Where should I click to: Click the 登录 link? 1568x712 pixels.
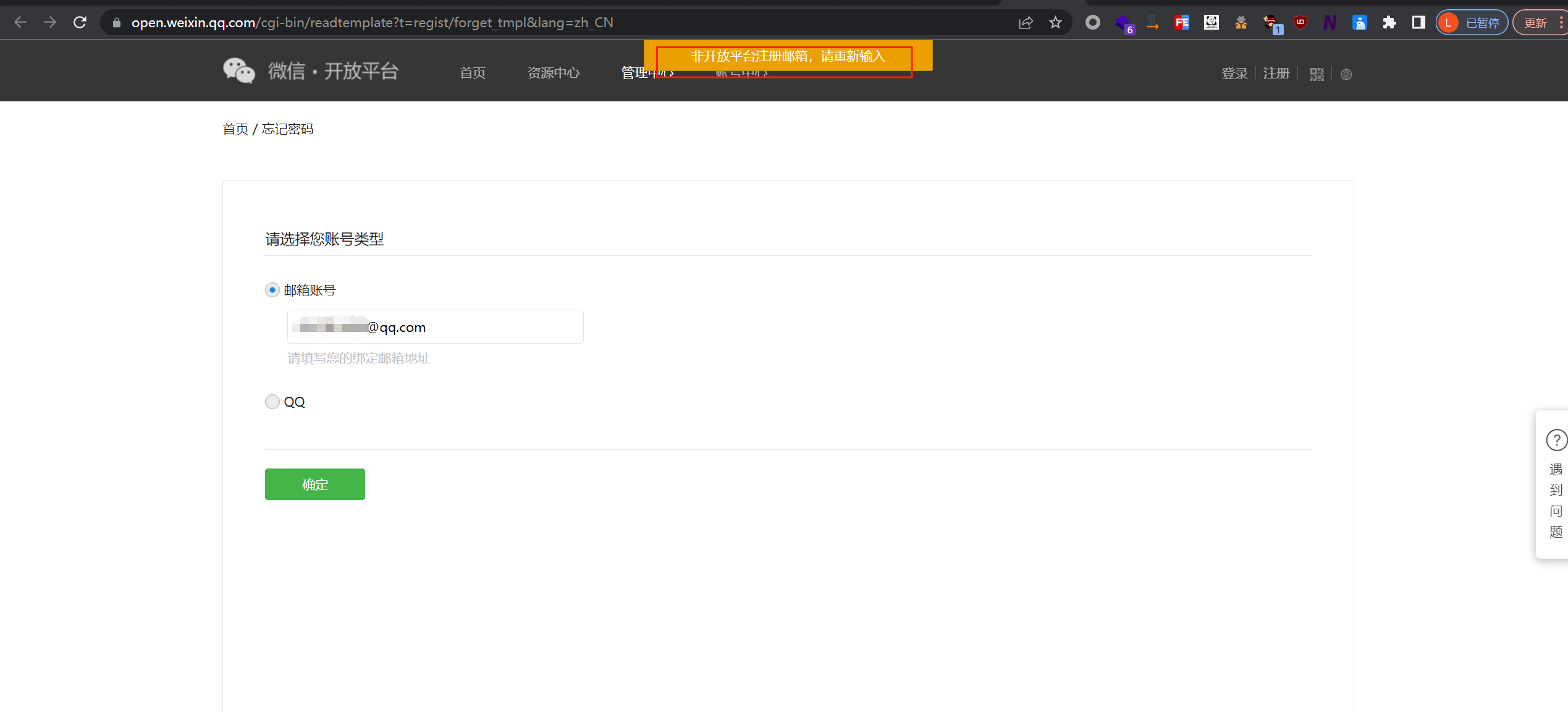point(1234,74)
